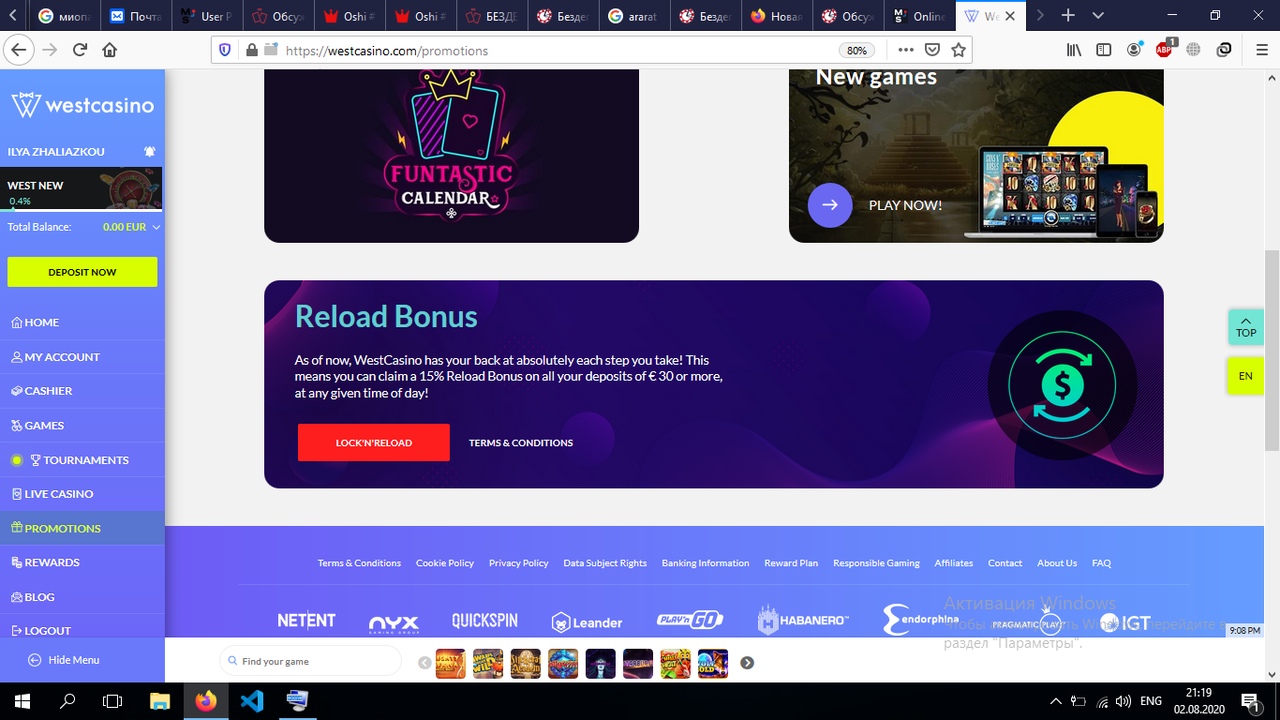Open the Blog from the sidebar
Viewport: 1280px width, 720px height.
pyautogui.click(x=82, y=597)
